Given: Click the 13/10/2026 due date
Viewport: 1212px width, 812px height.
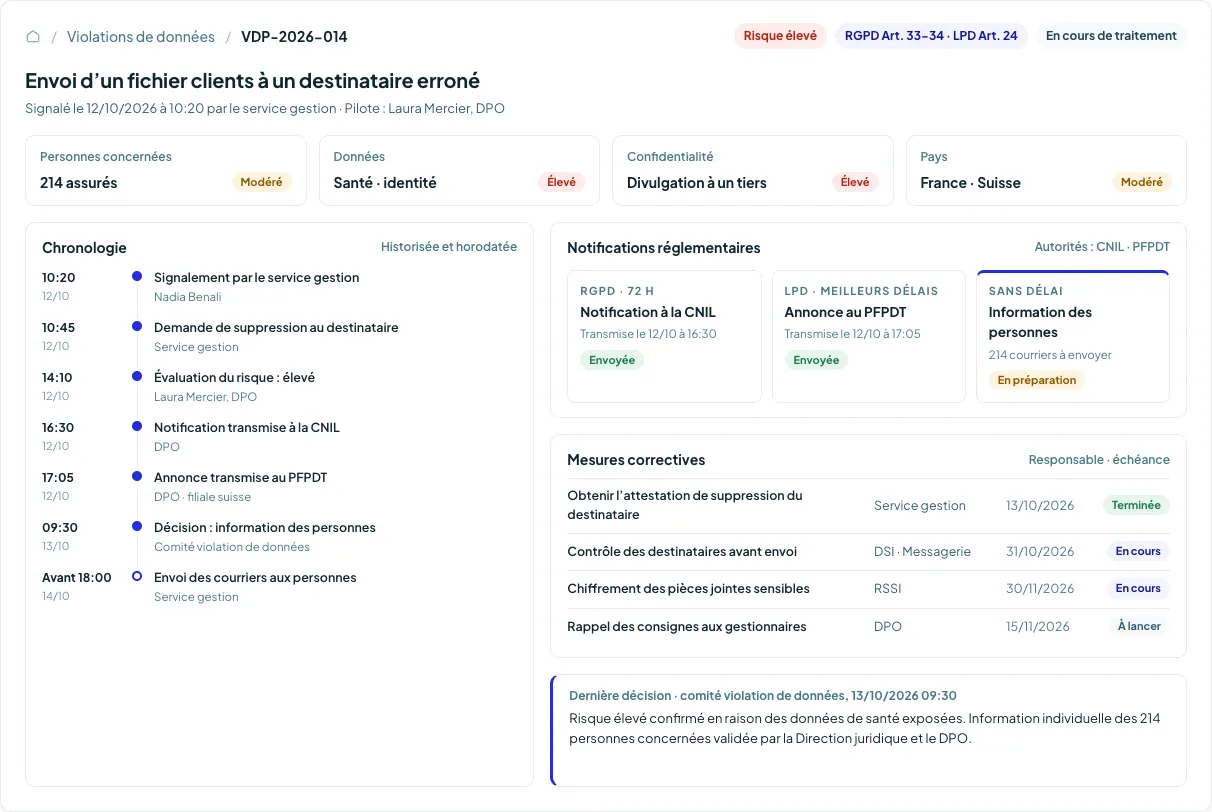Looking at the screenshot, I should pyautogui.click(x=1040, y=506).
